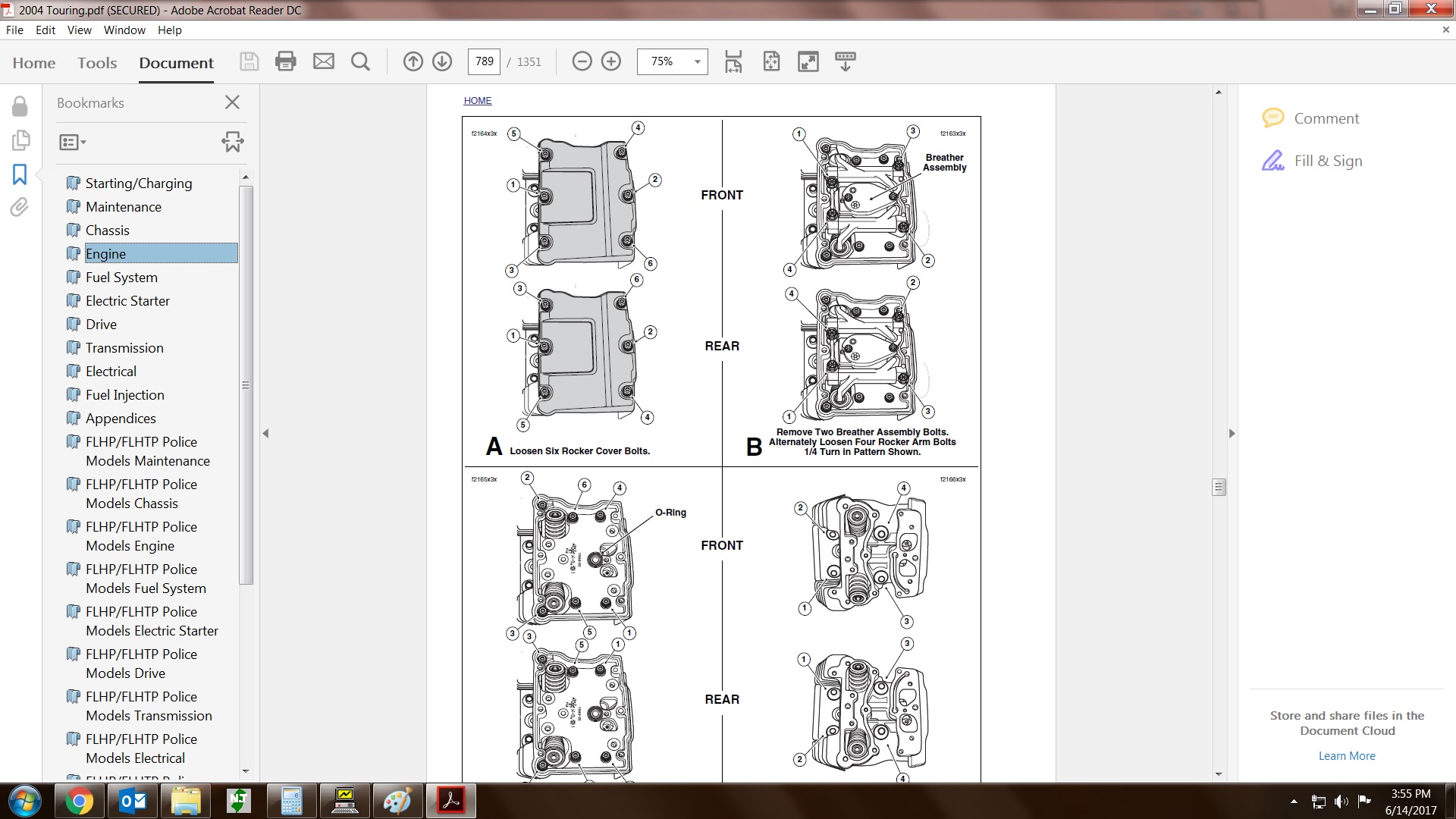Enter full screen mode icon
Screen dimensions: 1456x819
point(808,61)
